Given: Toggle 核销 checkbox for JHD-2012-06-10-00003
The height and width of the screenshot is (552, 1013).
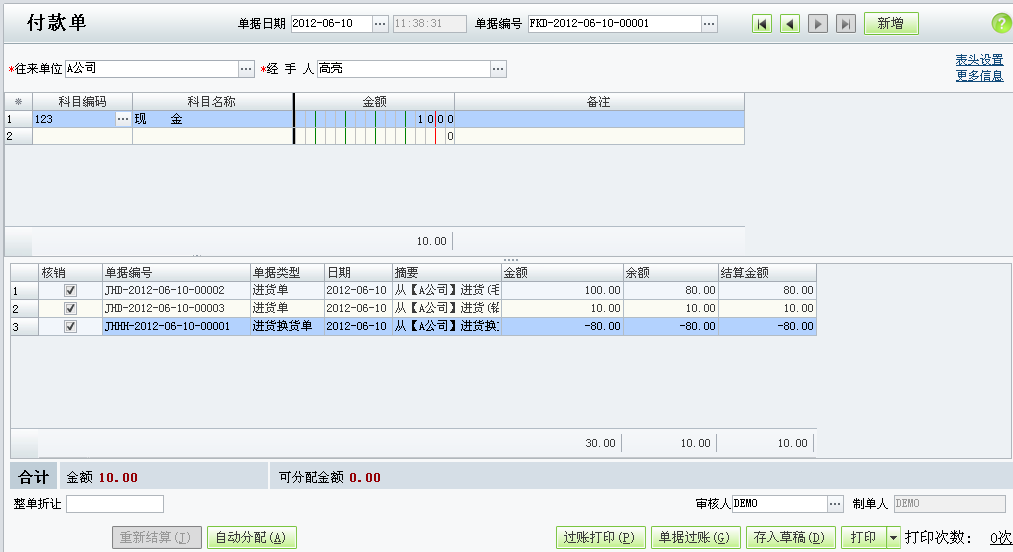Looking at the screenshot, I should pyautogui.click(x=70, y=308).
